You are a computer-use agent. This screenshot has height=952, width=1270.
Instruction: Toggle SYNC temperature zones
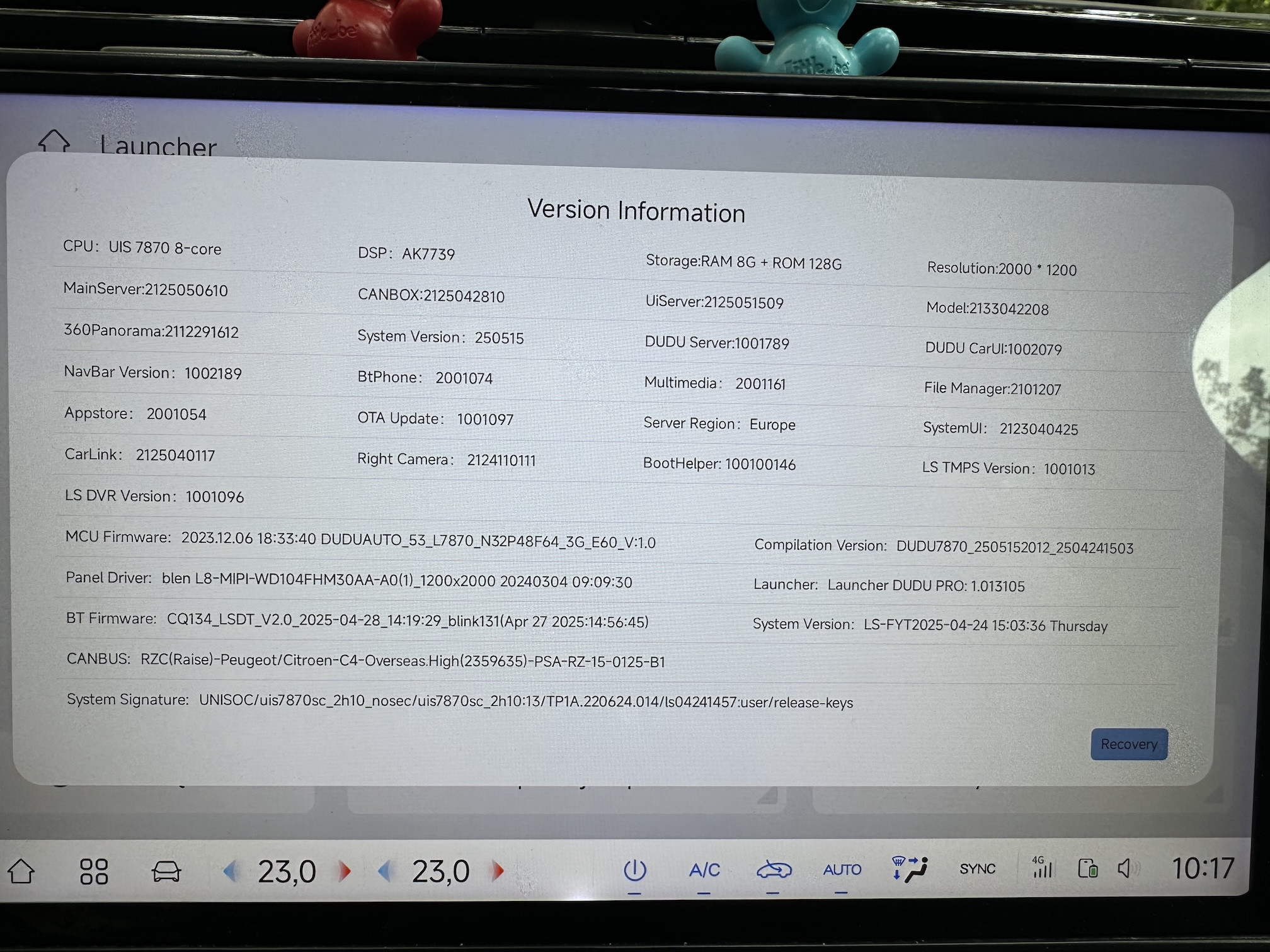pyautogui.click(x=978, y=869)
